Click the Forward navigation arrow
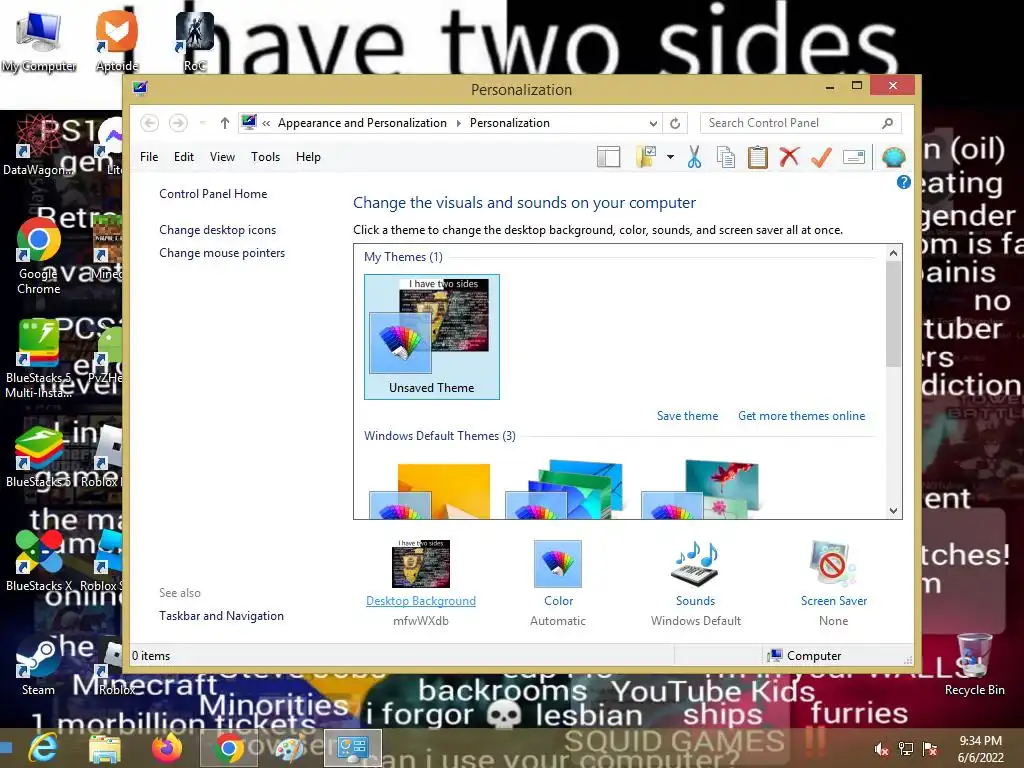 [x=178, y=123]
